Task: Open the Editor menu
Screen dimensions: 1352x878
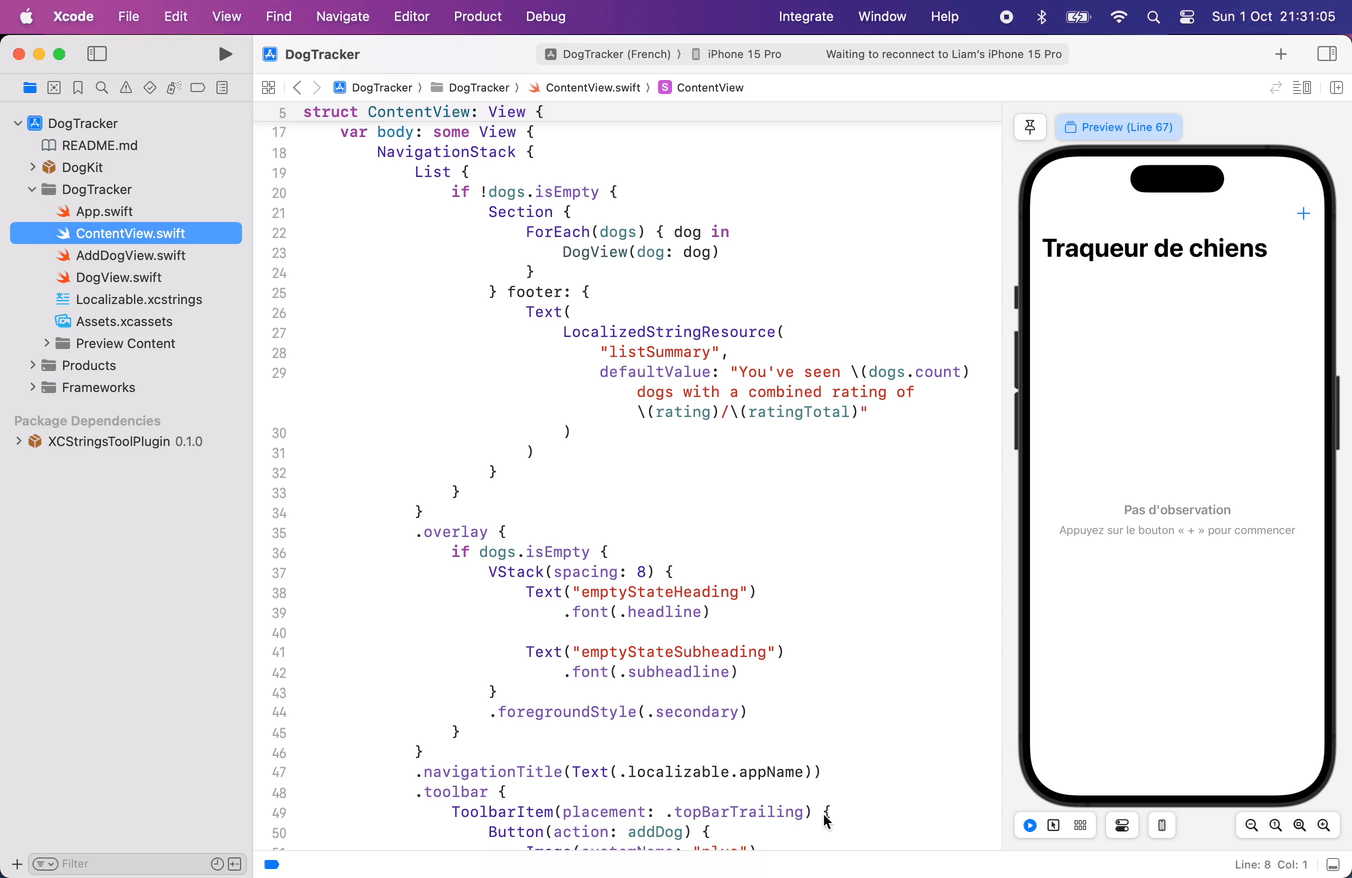Action: point(411,16)
